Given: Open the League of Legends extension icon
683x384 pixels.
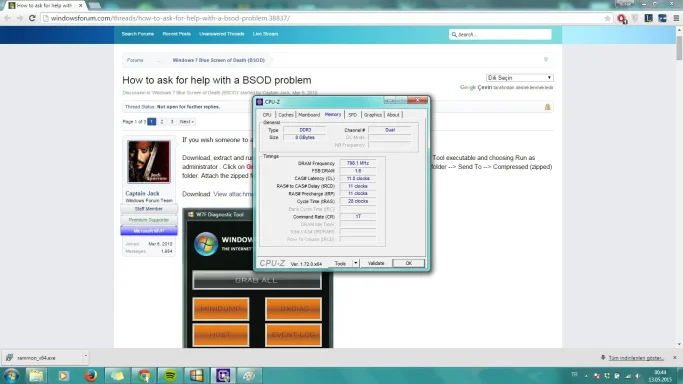Looking at the screenshot, I should pos(649,18).
